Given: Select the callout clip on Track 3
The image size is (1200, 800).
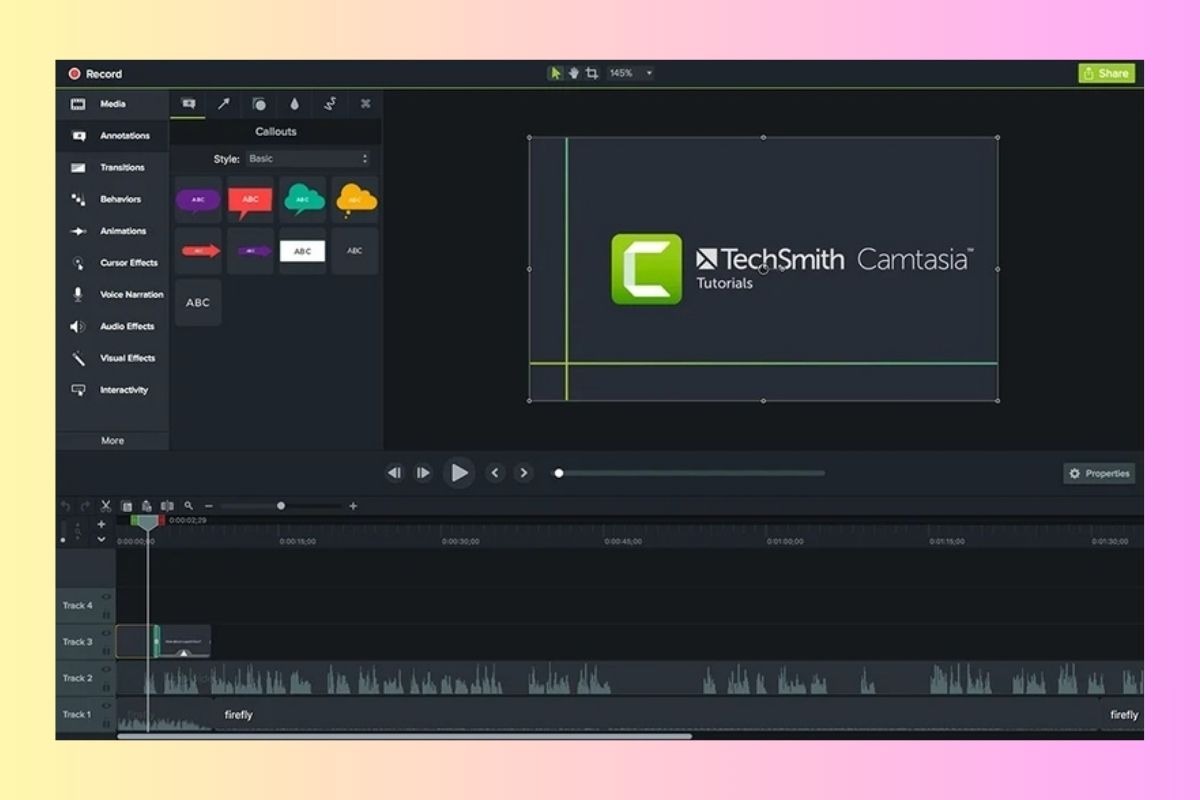Looking at the screenshot, I should [183, 641].
